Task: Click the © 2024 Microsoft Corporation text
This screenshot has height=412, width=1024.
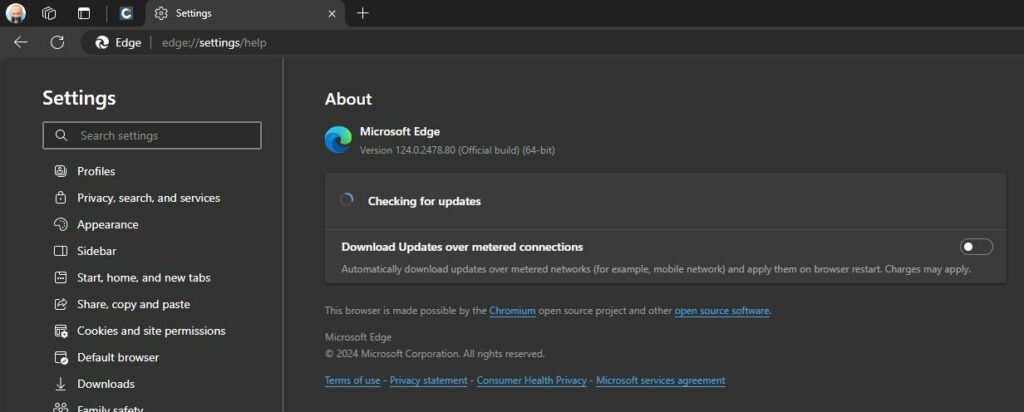Action: 434,354
